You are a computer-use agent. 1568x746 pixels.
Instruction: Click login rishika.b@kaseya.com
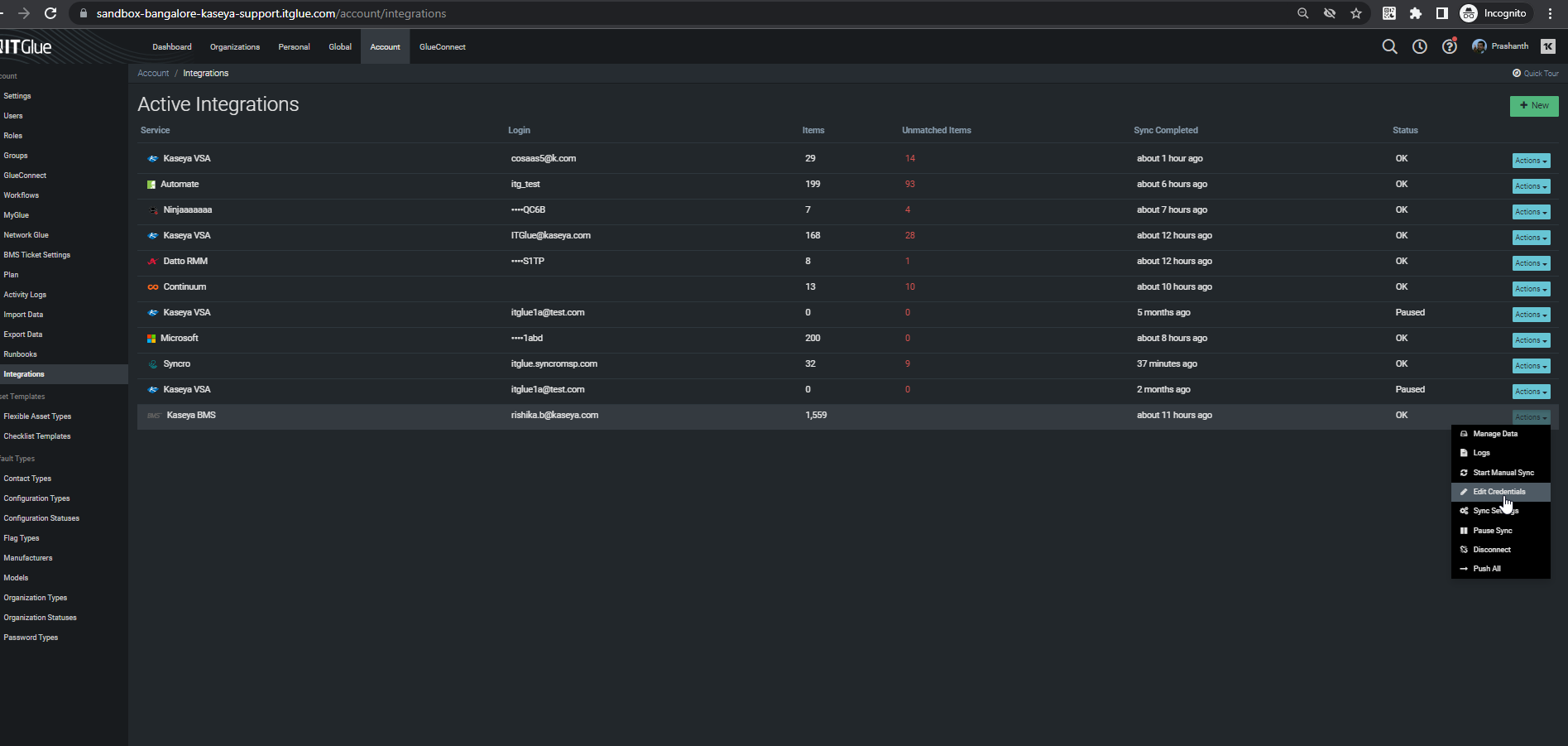click(x=554, y=416)
